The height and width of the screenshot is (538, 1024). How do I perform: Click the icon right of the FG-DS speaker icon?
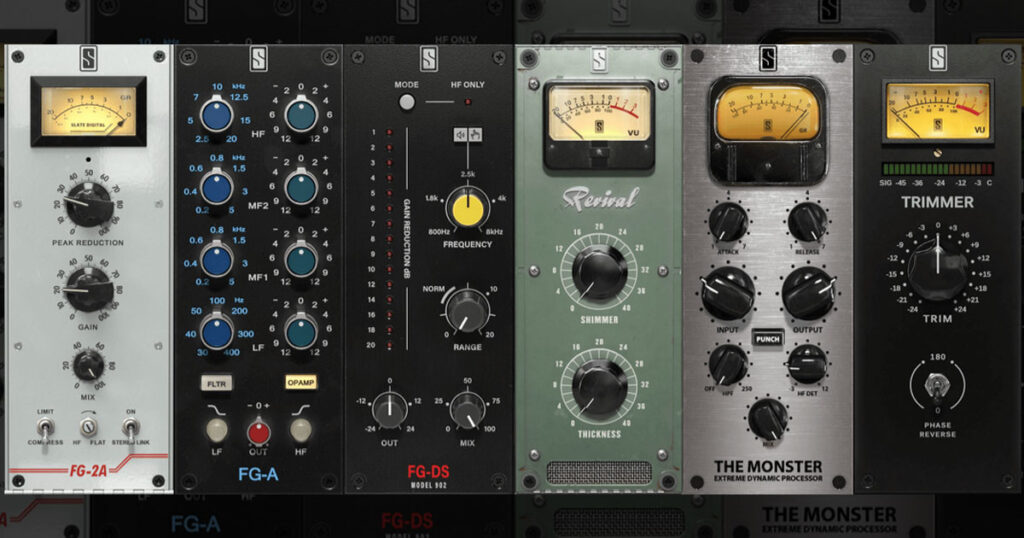[476, 133]
